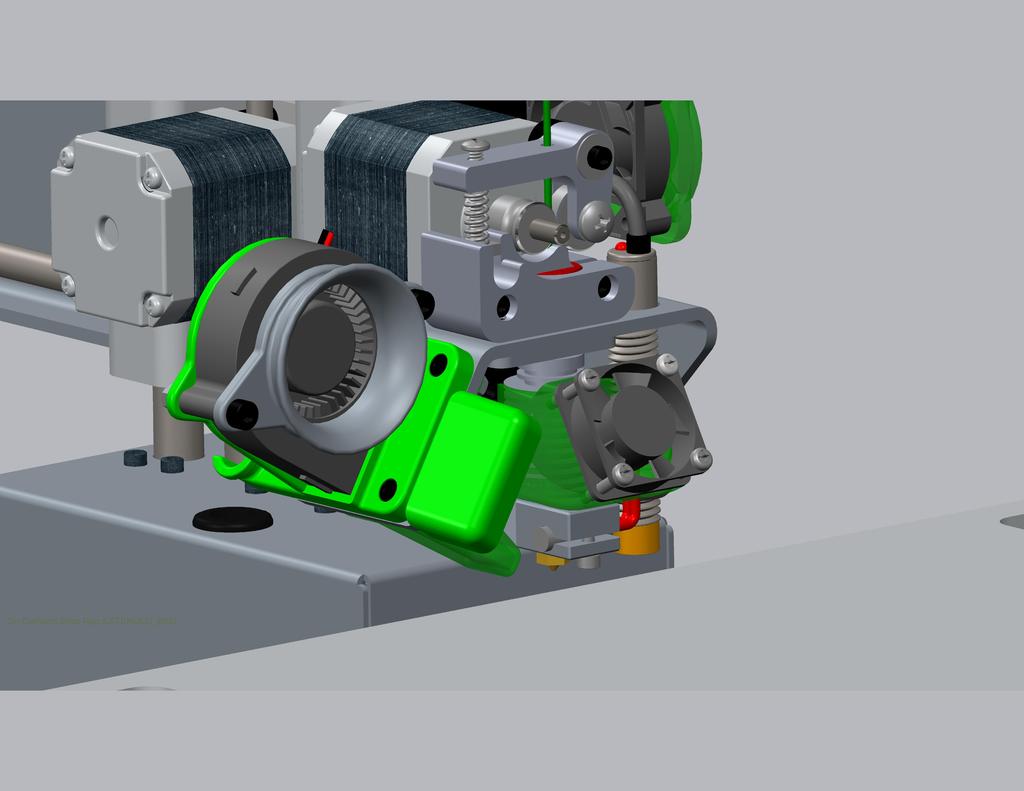Click the brass nozzle tip
Screen dimensions: 1024x791
pyautogui.click(x=551, y=562)
